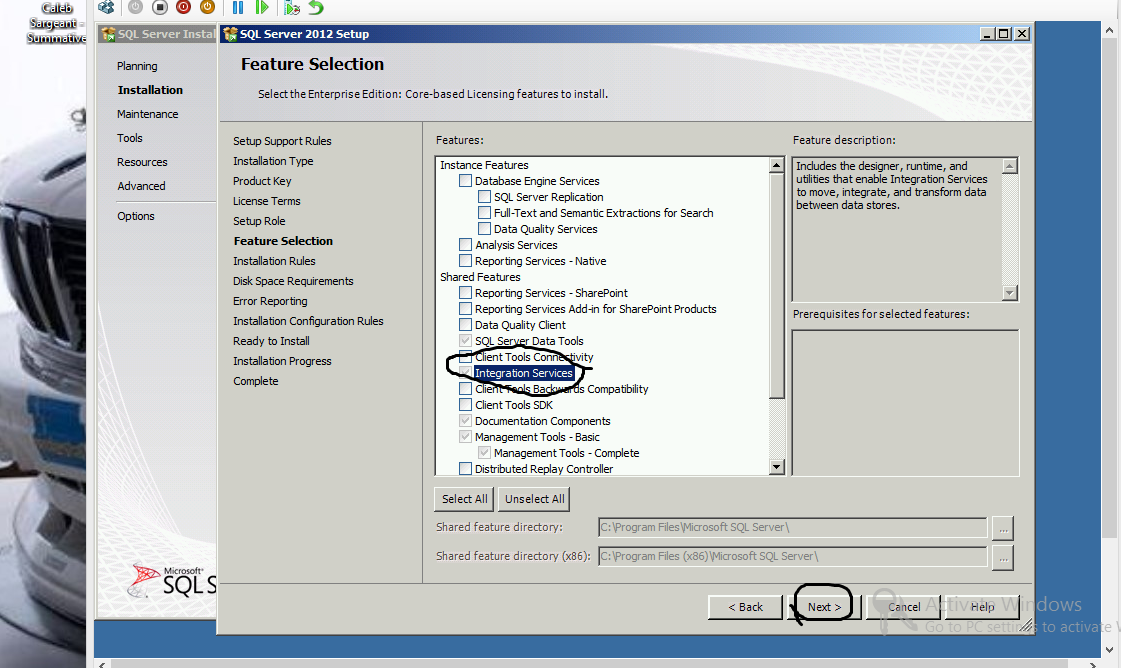1121x668 pixels.
Task: Click the Setup Role step
Action: coord(259,221)
